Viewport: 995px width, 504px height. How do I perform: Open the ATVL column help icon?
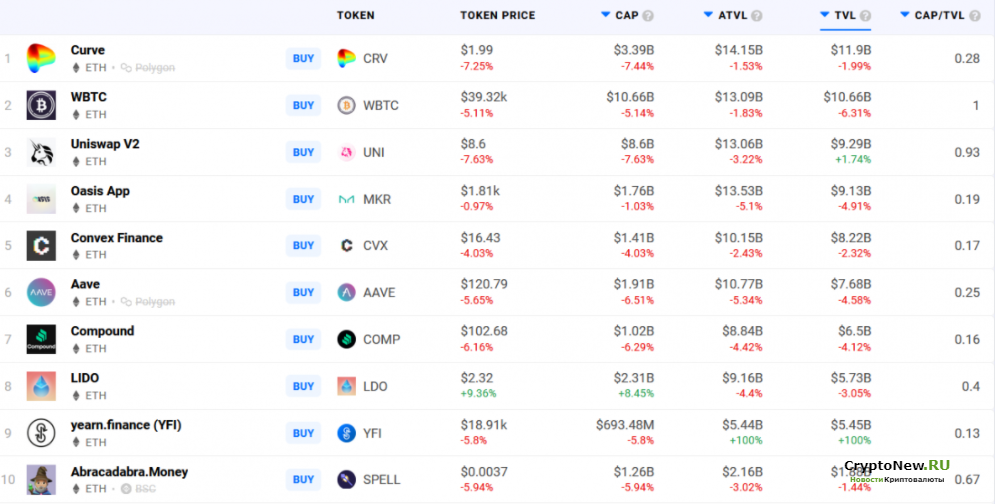[757, 16]
